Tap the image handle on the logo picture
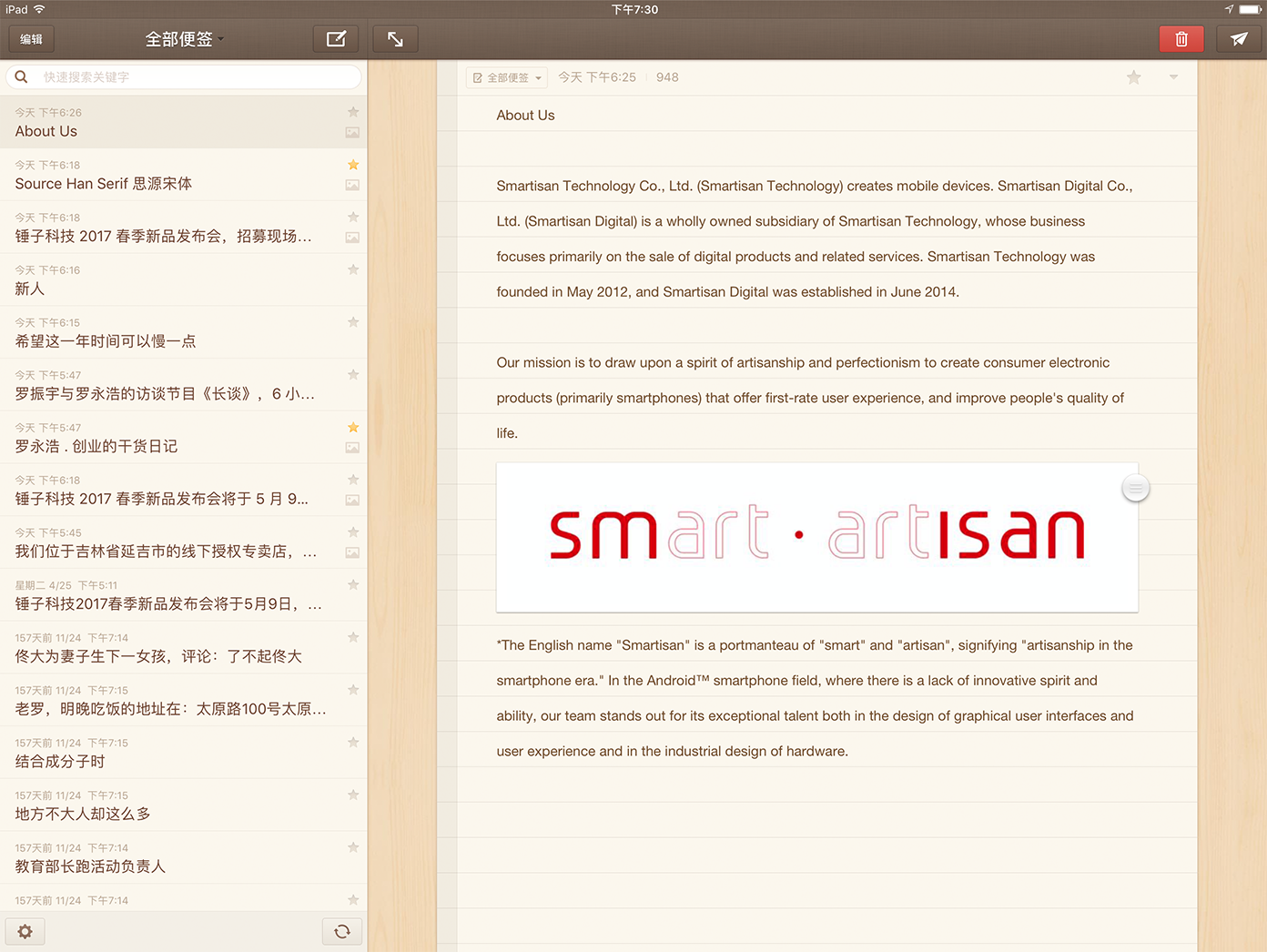The width and height of the screenshot is (1267, 952). 1135,489
